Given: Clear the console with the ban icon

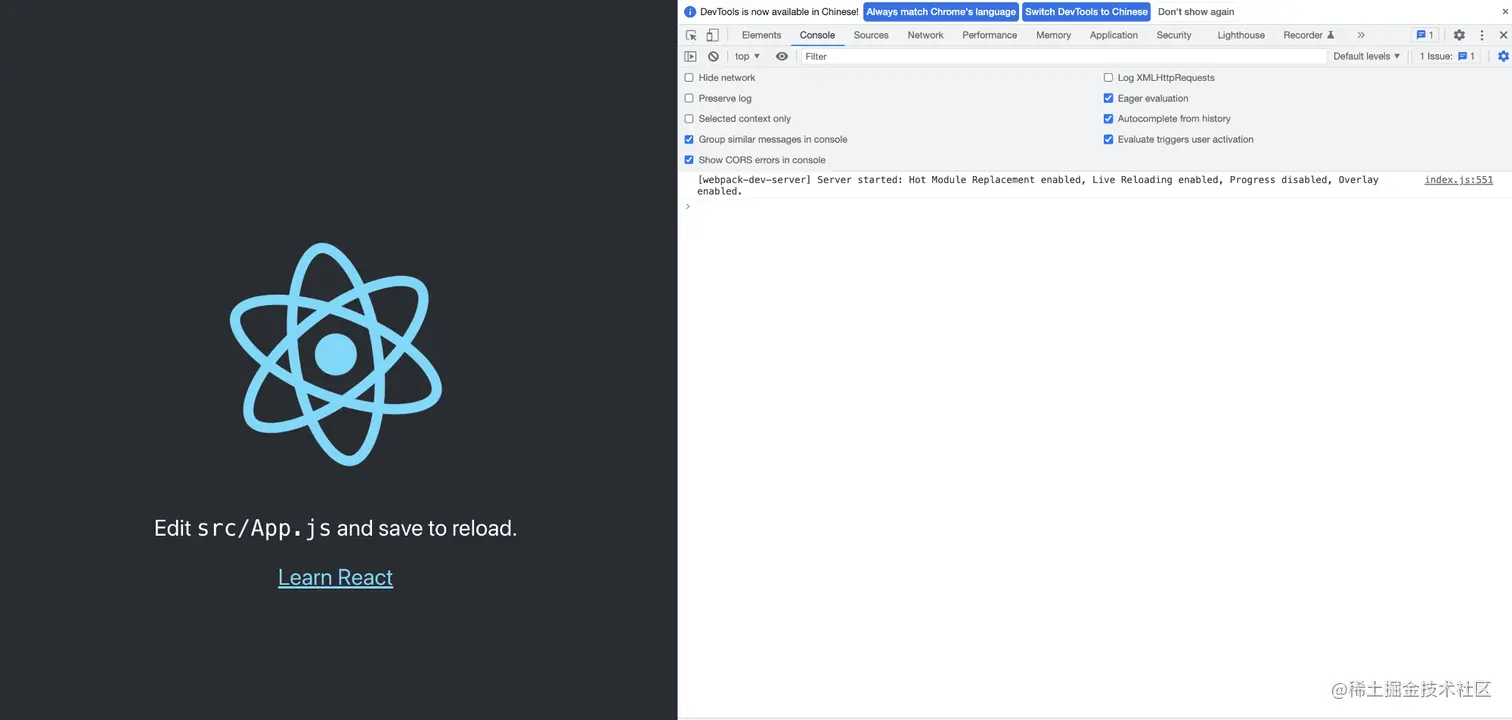Looking at the screenshot, I should [713, 57].
